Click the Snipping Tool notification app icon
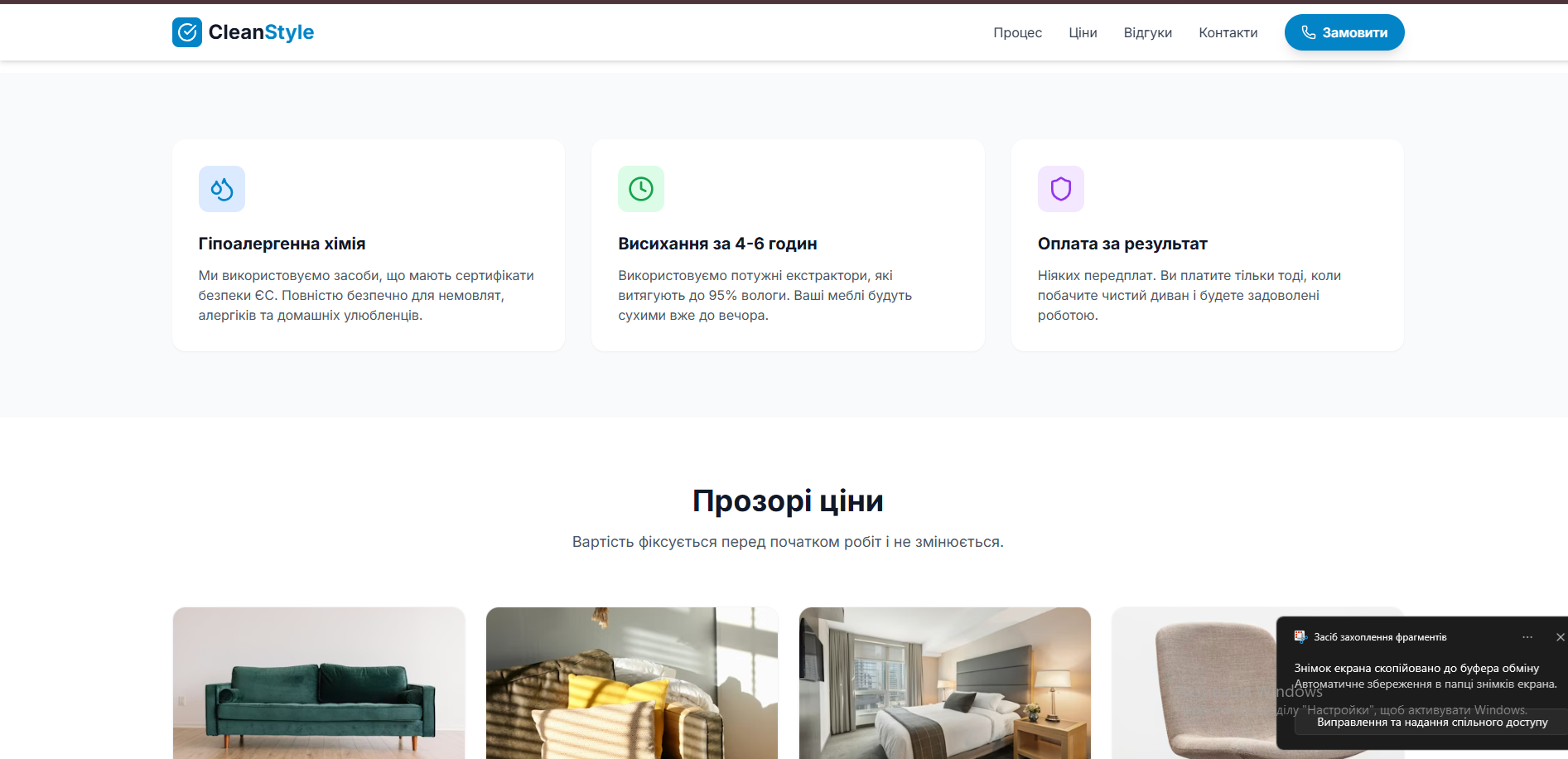This screenshot has width=1568, height=759. coord(1300,636)
